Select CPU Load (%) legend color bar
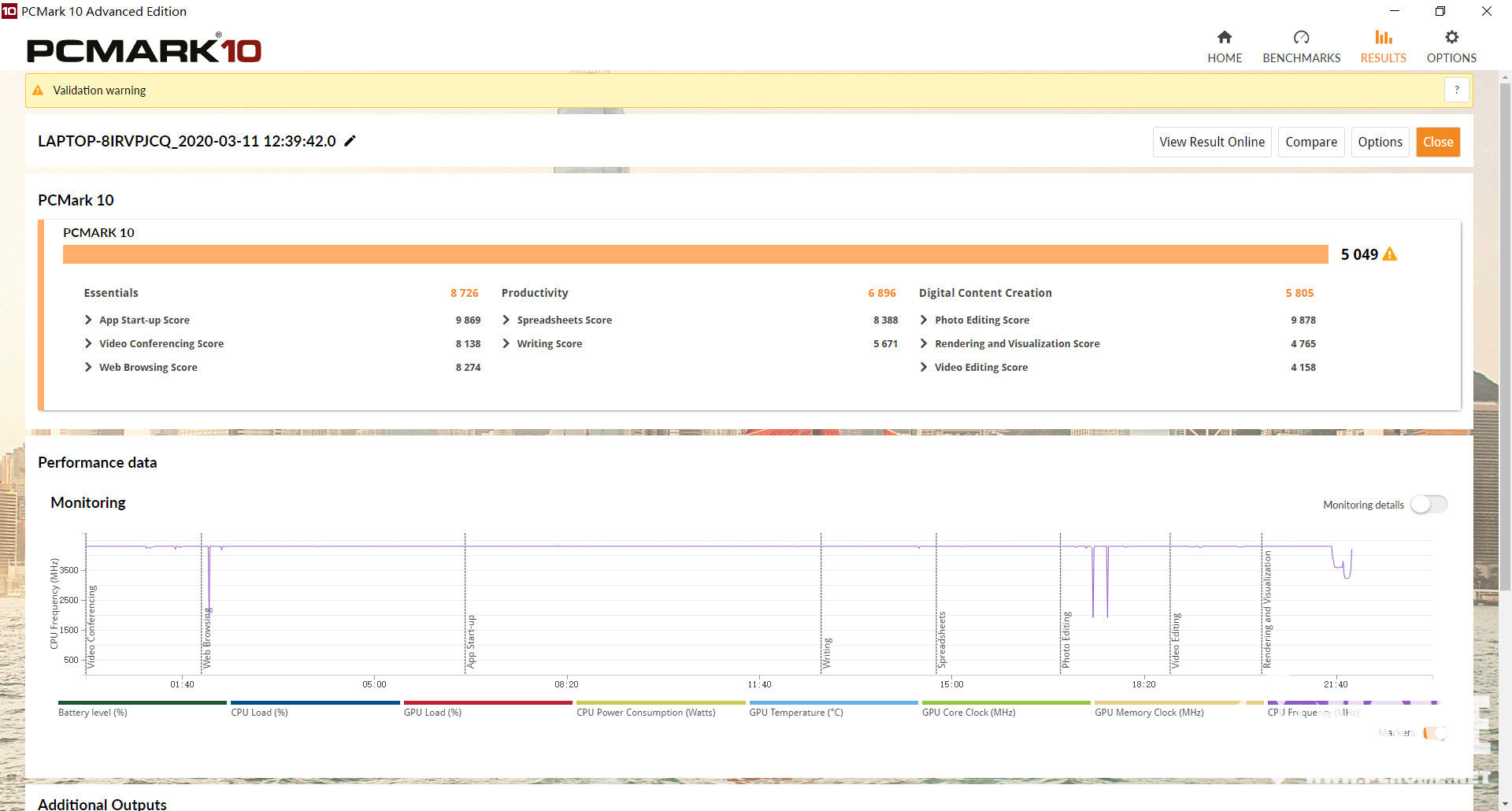This screenshot has width=1512, height=811. (x=315, y=702)
